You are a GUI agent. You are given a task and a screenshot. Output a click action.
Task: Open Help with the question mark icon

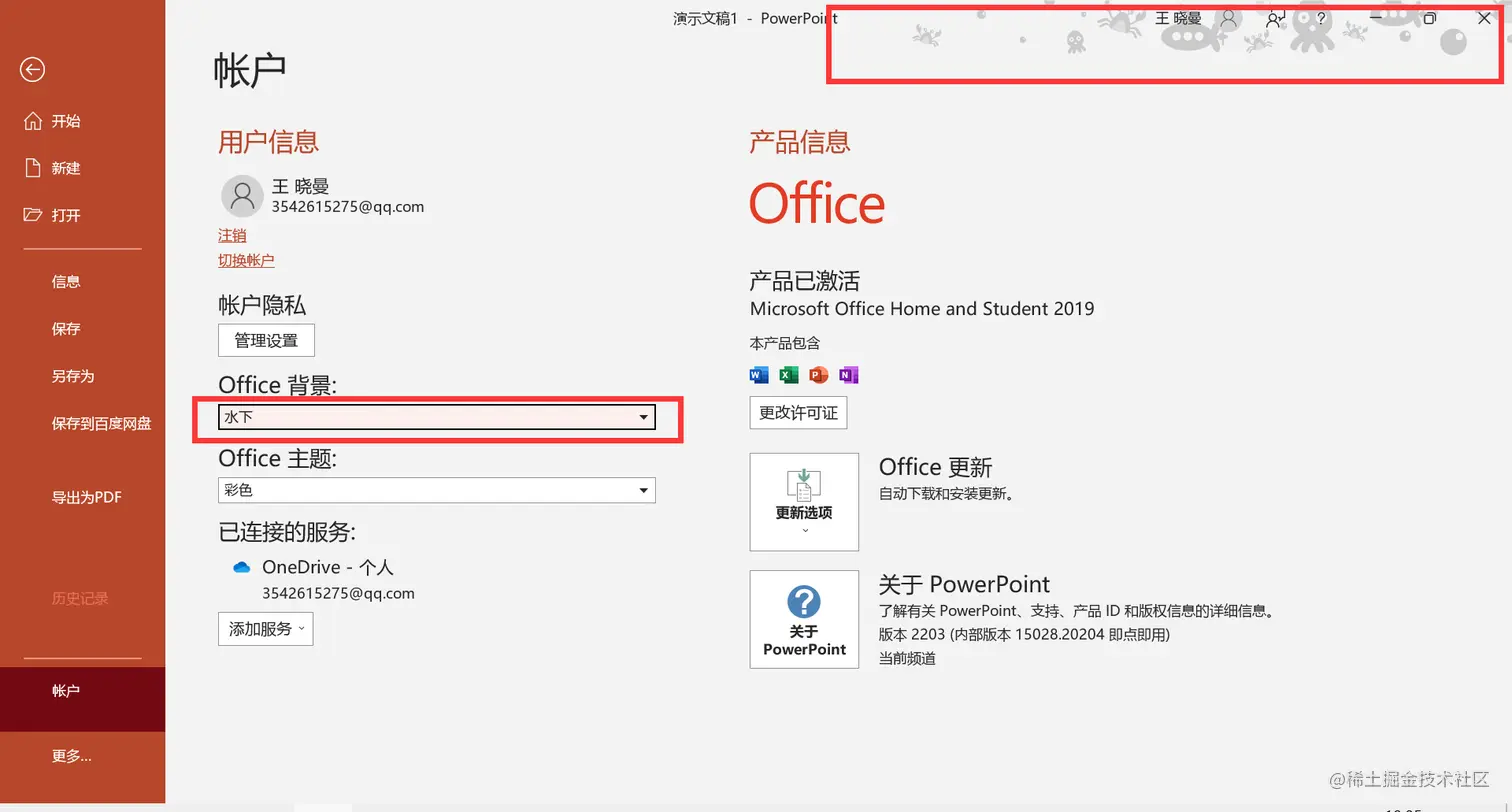point(1321,18)
